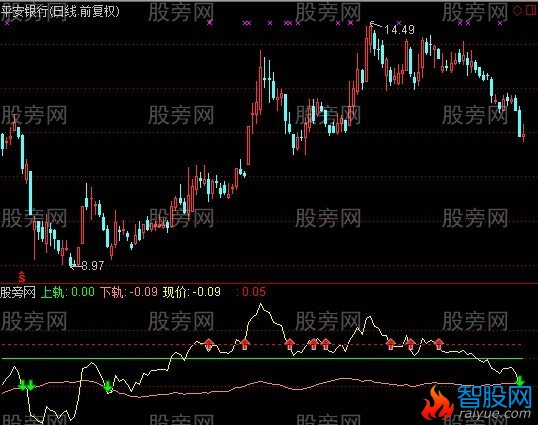Viewport: 538px width, 425px height.
Task: Click the green down arrow at indicator's right end
Action: (x=520, y=381)
